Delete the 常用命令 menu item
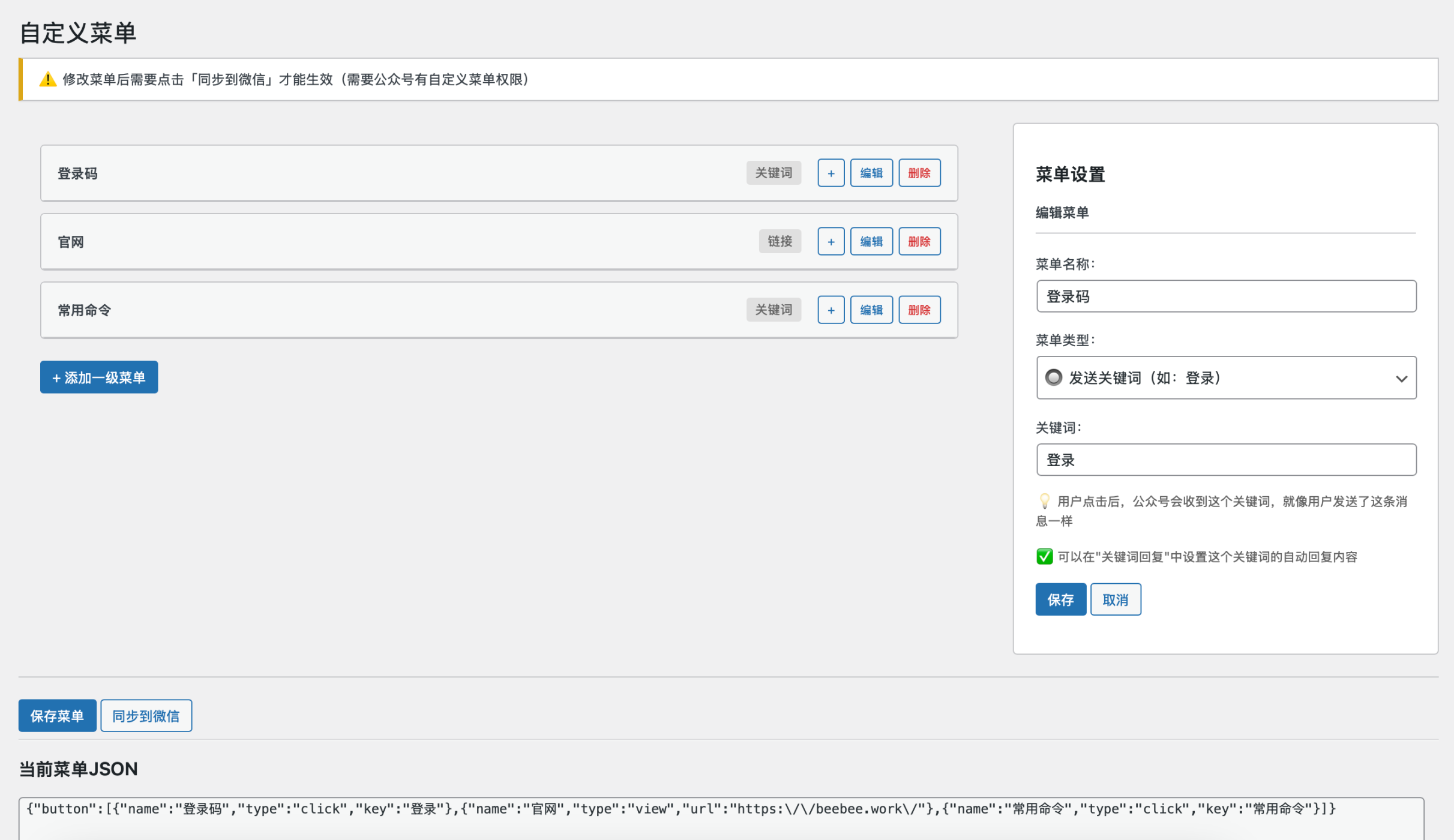The image size is (1454, 840). click(919, 310)
